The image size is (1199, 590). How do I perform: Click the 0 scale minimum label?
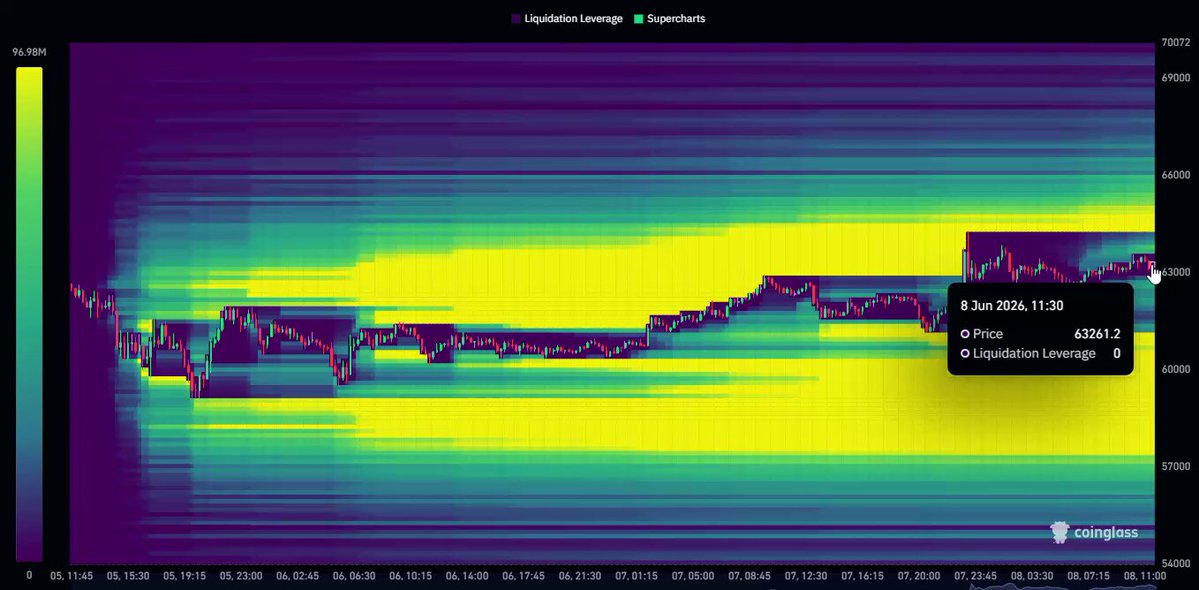(29, 575)
